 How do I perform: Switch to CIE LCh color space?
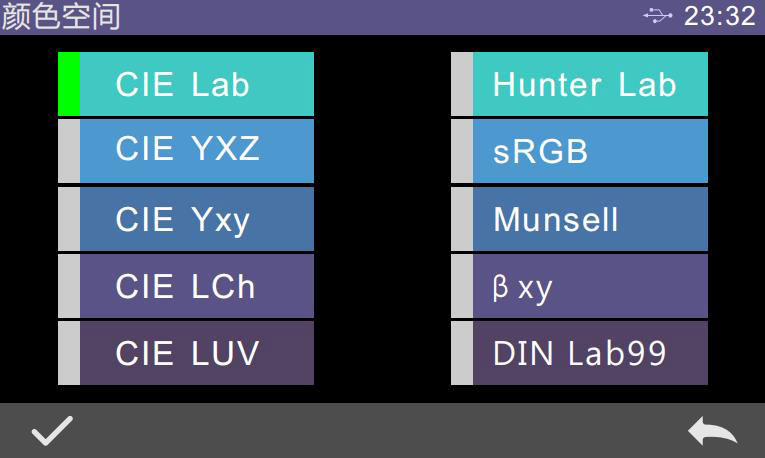coord(196,286)
